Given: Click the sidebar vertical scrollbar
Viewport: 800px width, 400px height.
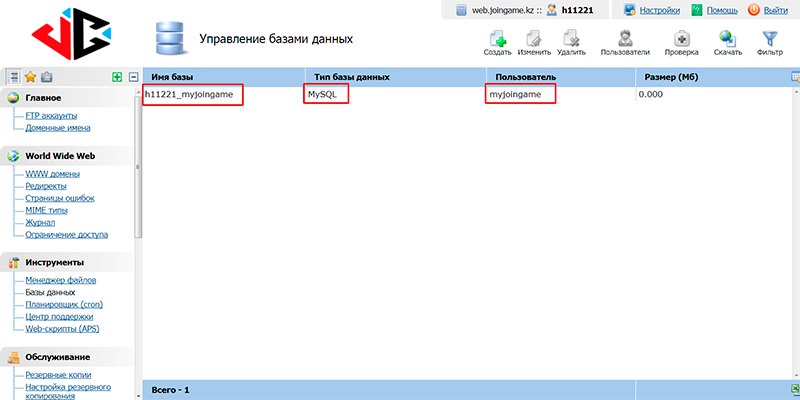Looking at the screenshot, I should click(138, 166).
